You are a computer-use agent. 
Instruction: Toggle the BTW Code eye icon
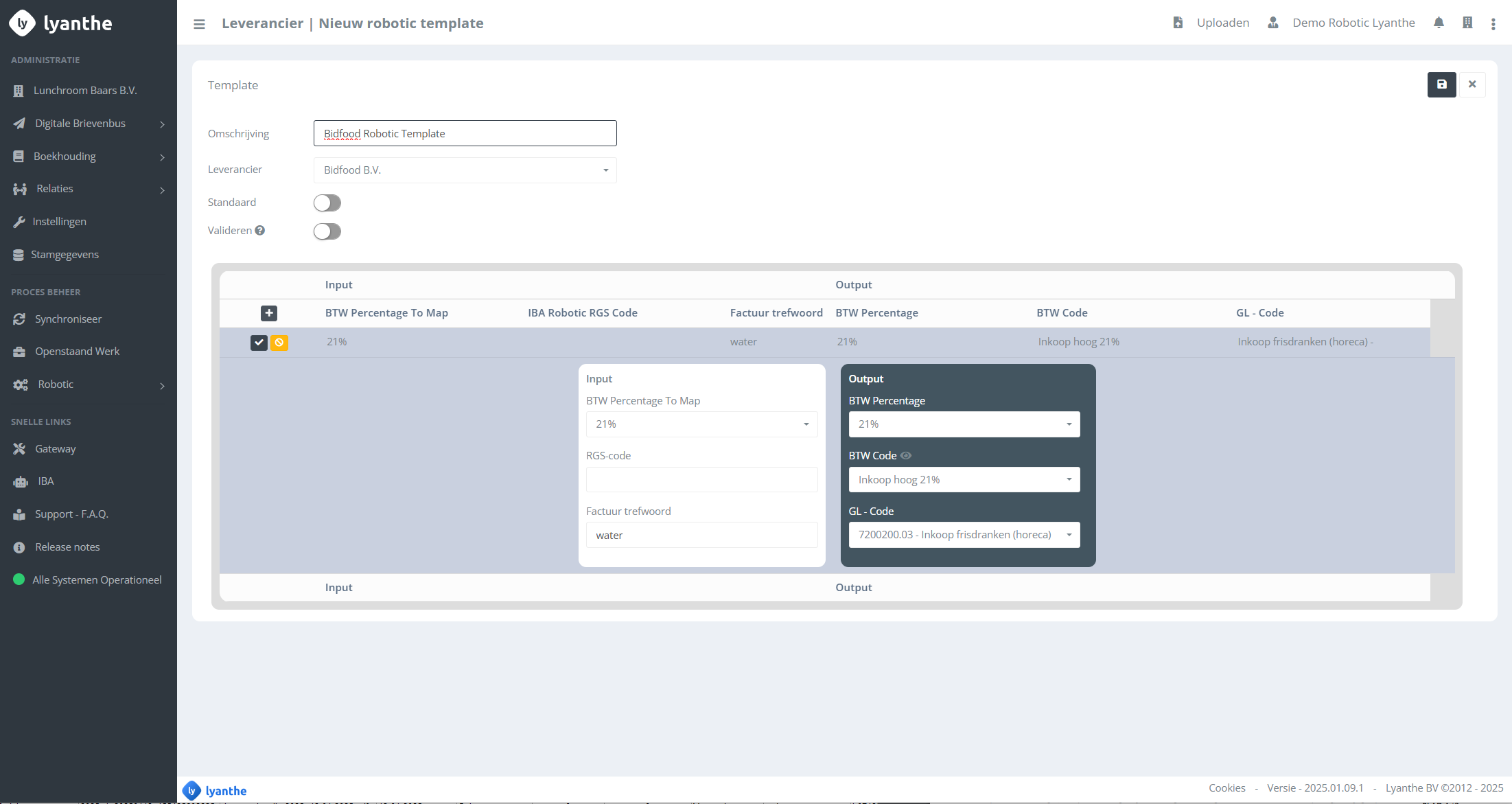[906, 456]
